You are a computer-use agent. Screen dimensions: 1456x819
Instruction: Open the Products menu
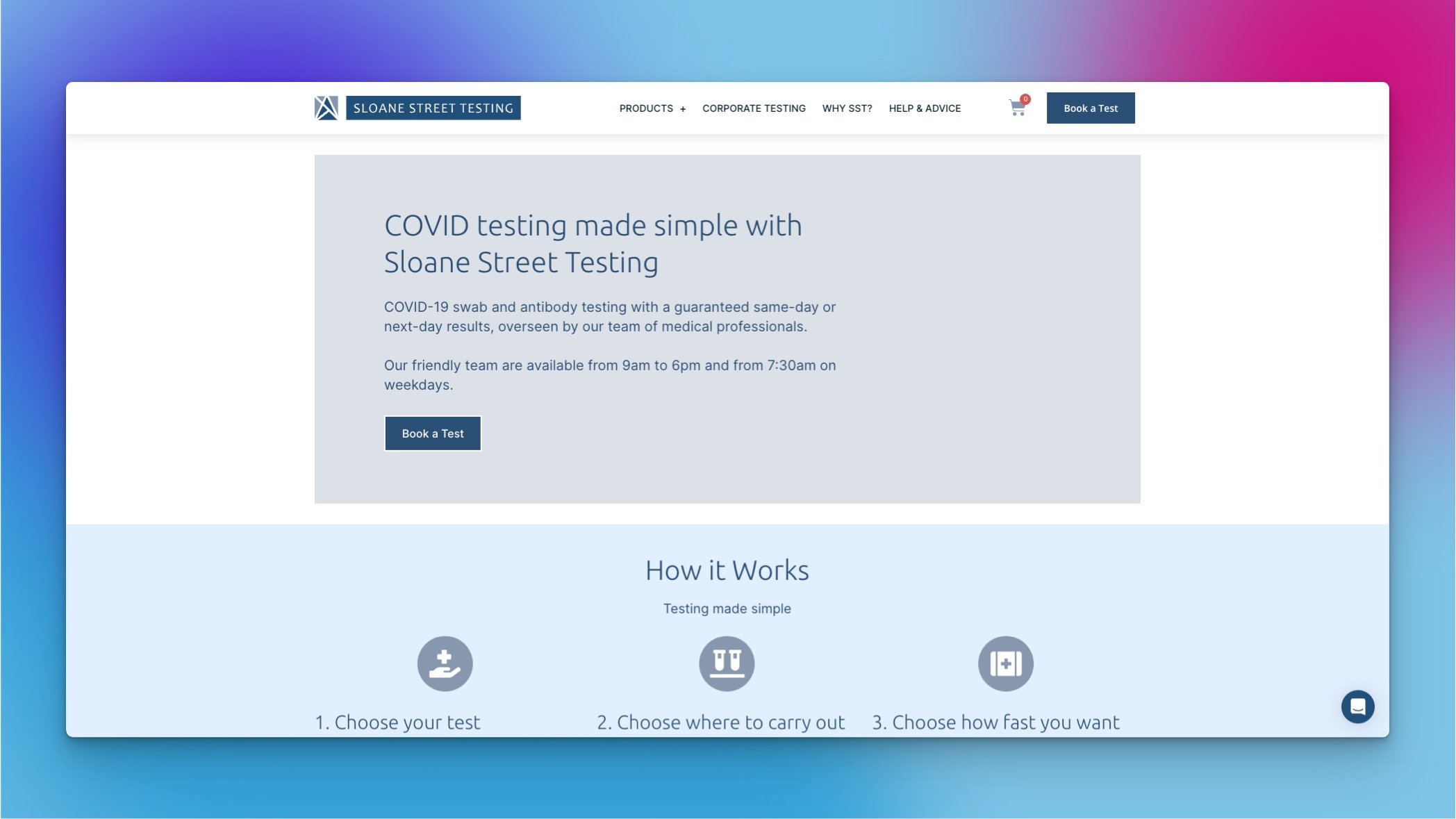(x=646, y=108)
